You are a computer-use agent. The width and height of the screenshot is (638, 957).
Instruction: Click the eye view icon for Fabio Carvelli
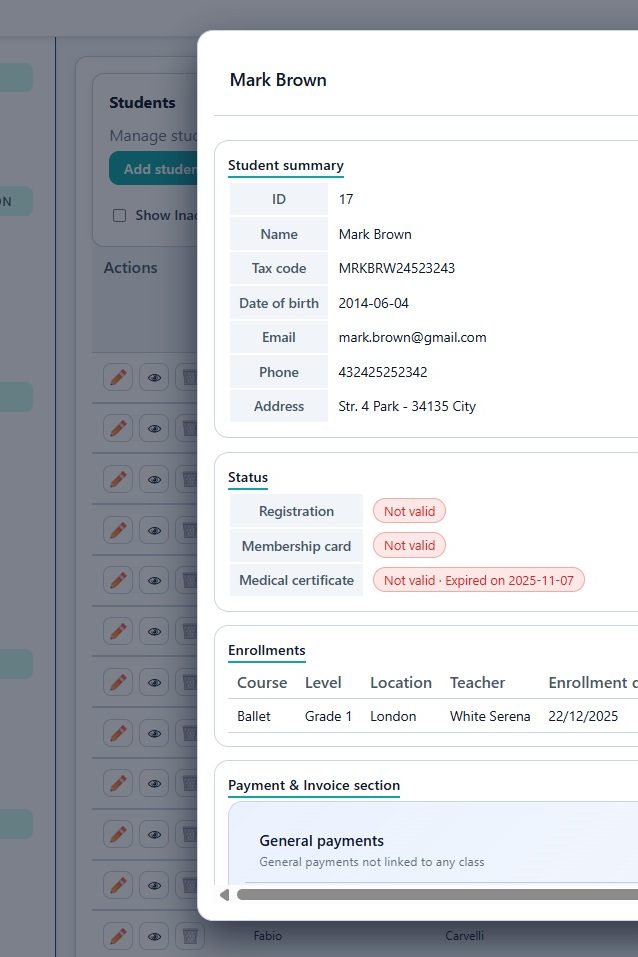[x=154, y=936]
